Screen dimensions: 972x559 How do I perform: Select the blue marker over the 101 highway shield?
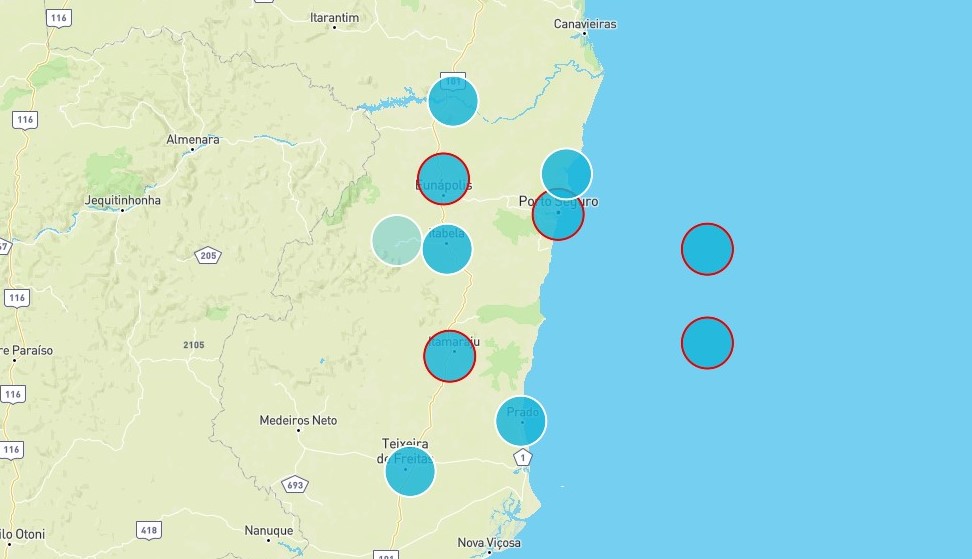coord(453,101)
